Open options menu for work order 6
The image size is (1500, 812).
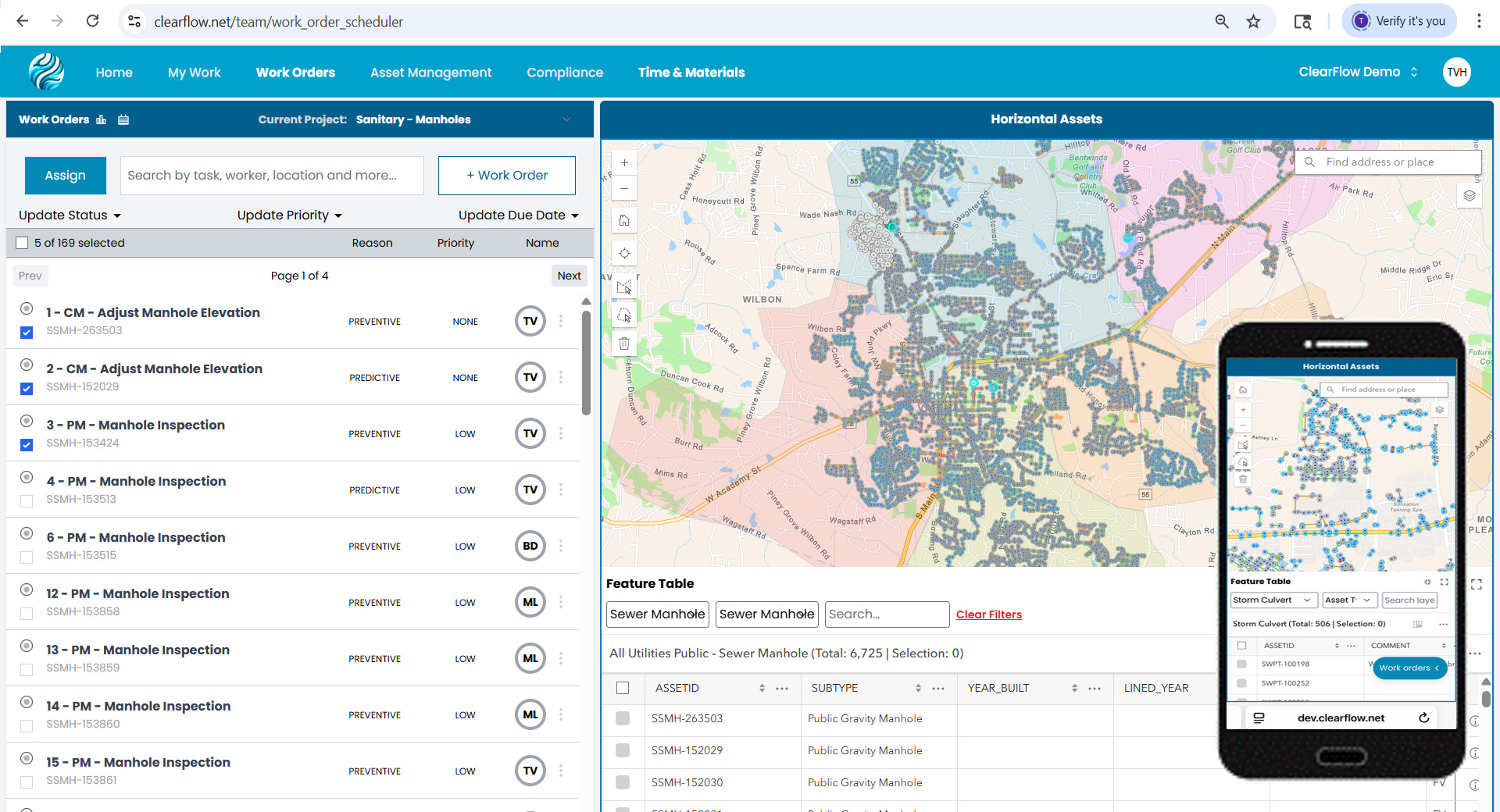(x=561, y=546)
